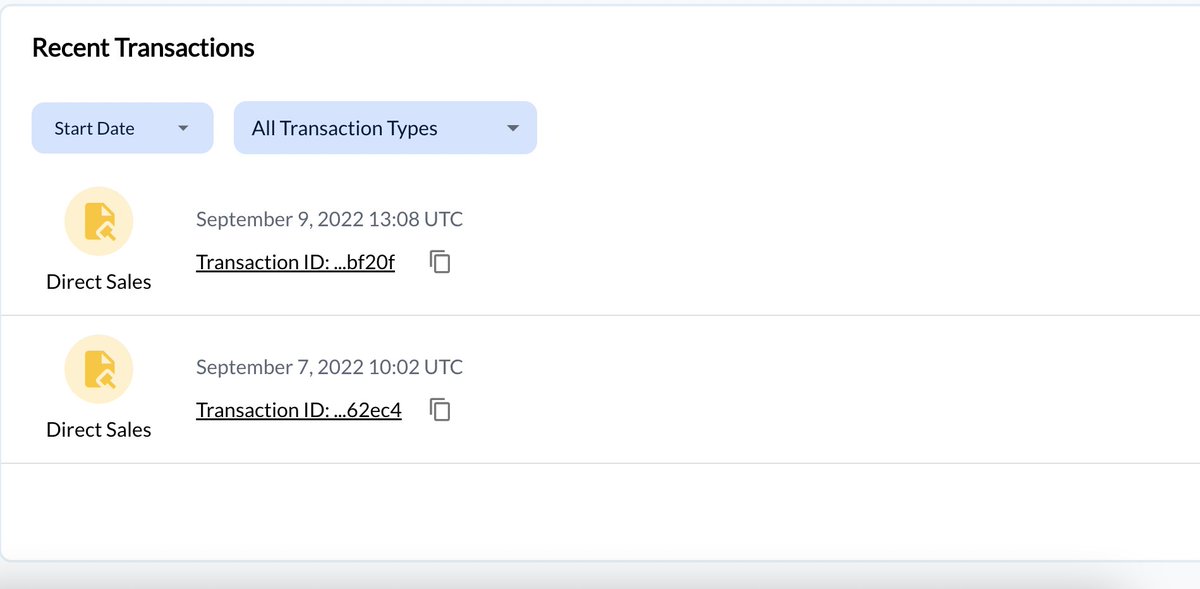Copy the transaction ID ending in bf20f
Screen dimensions: 1200x589
441,262
